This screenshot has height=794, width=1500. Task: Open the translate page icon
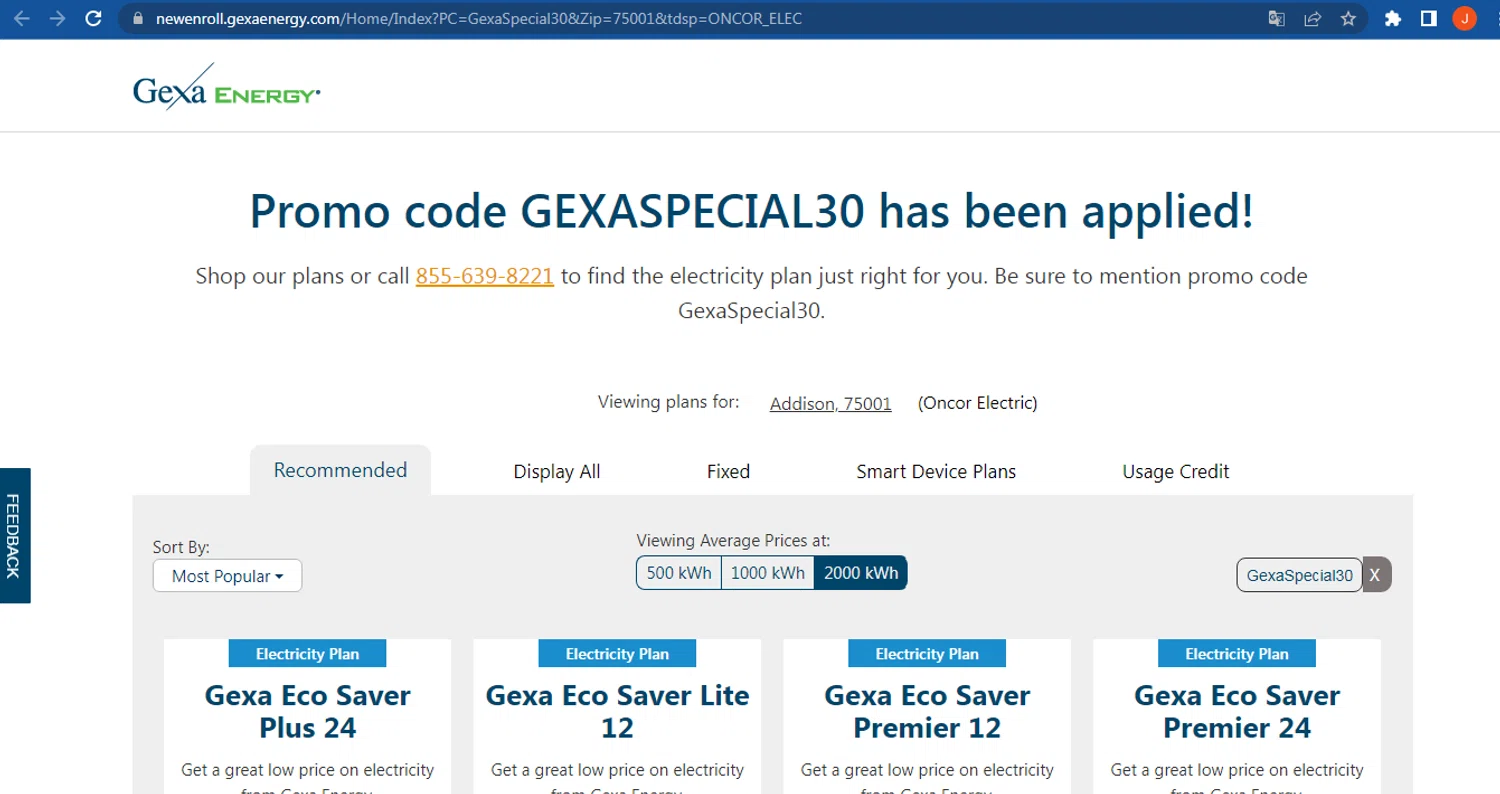coord(1276,18)
